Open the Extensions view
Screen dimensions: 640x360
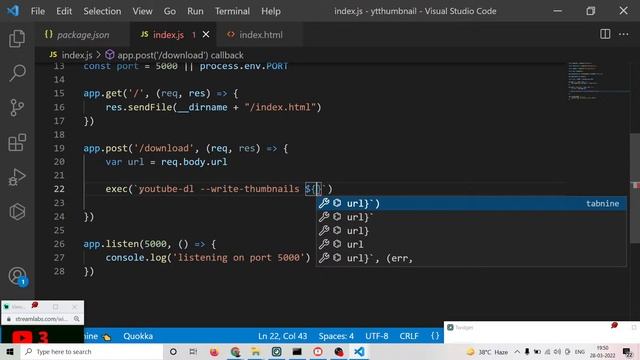(x=17, y=142)
